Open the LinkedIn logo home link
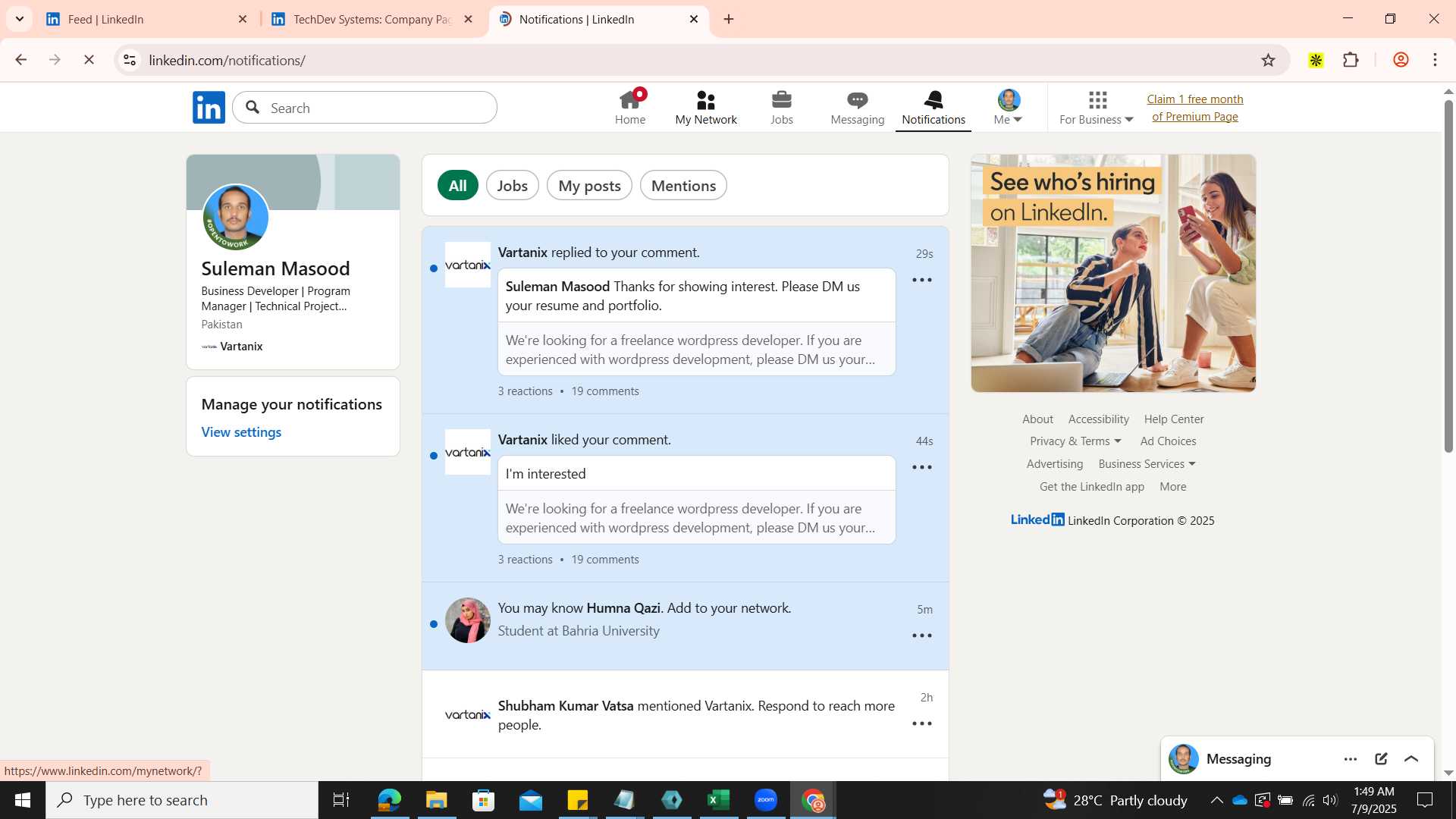Screen dimensions: 1456x819 (x=209, y=108)
